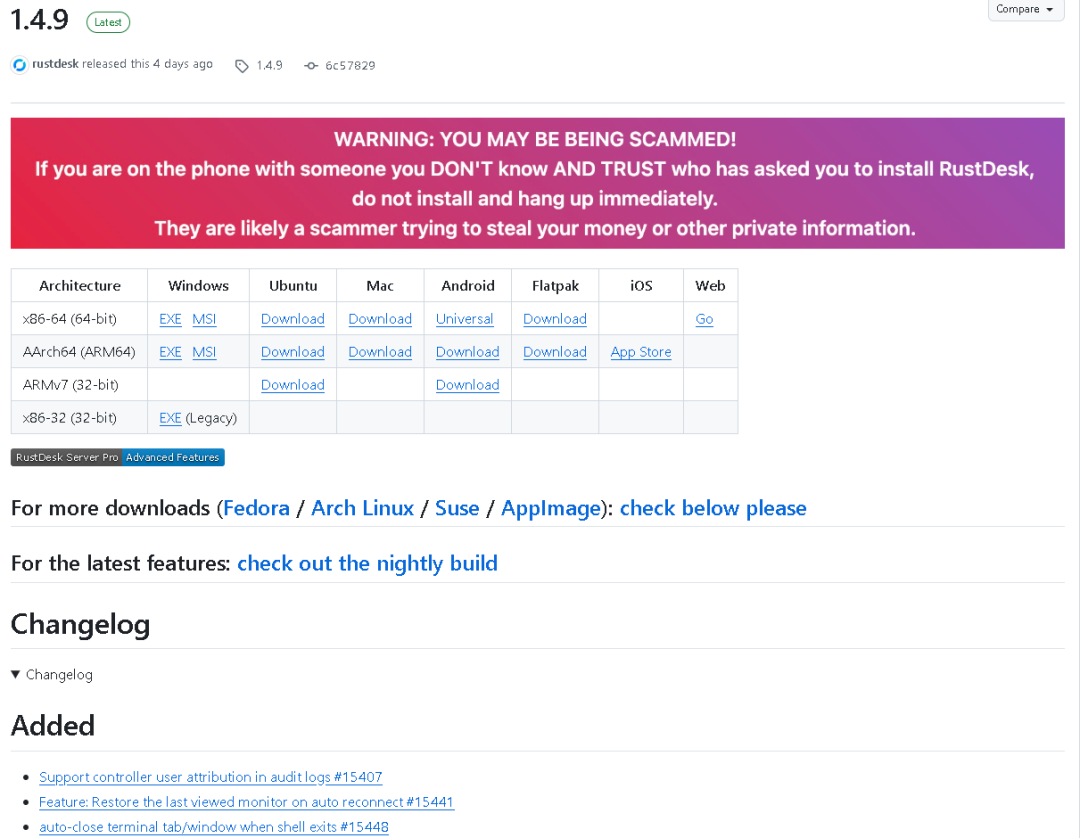Click the Android column header
Screen dimensions: 1080x838
coord(468,286)
